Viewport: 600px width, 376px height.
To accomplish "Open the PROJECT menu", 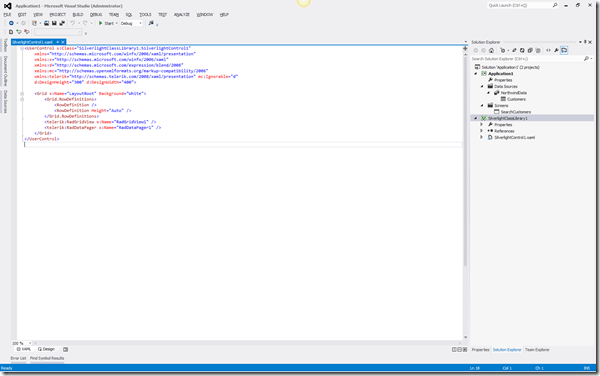I will [x=58, y=15].
